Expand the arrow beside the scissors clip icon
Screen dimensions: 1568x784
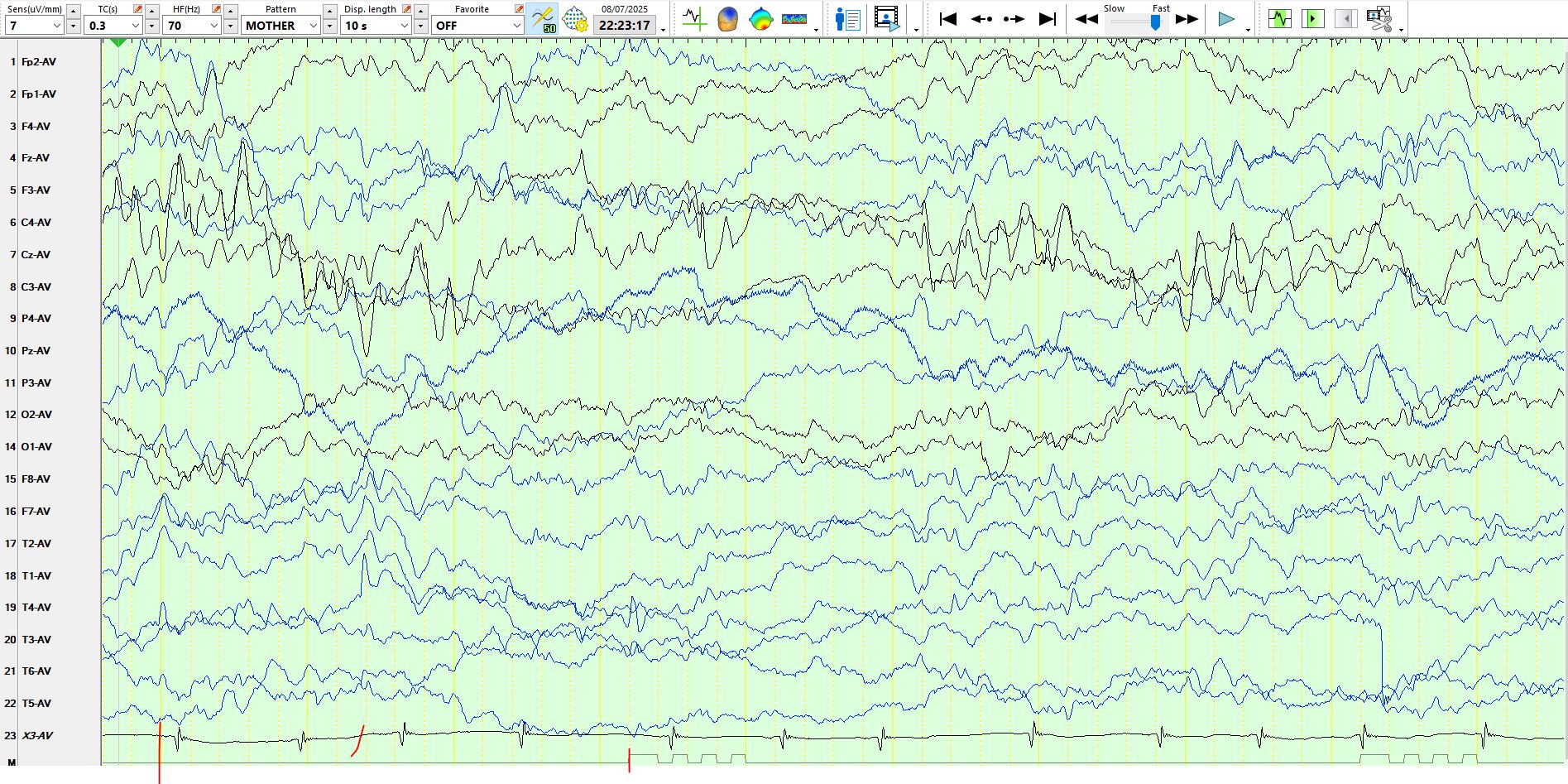[x=1401, y=30]
